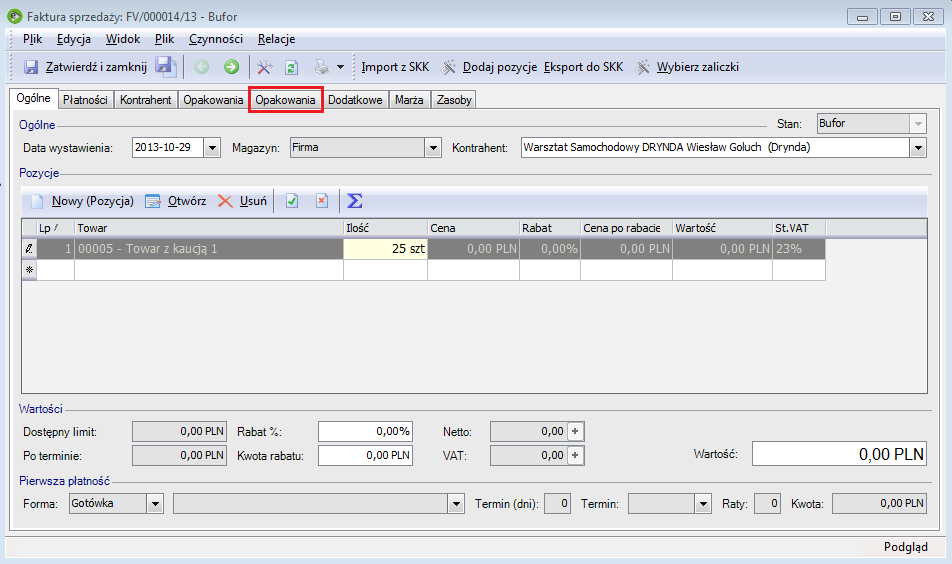
Task: Click the blank page icon of Nowy (Pozycja)
Action: pos(37,201)
